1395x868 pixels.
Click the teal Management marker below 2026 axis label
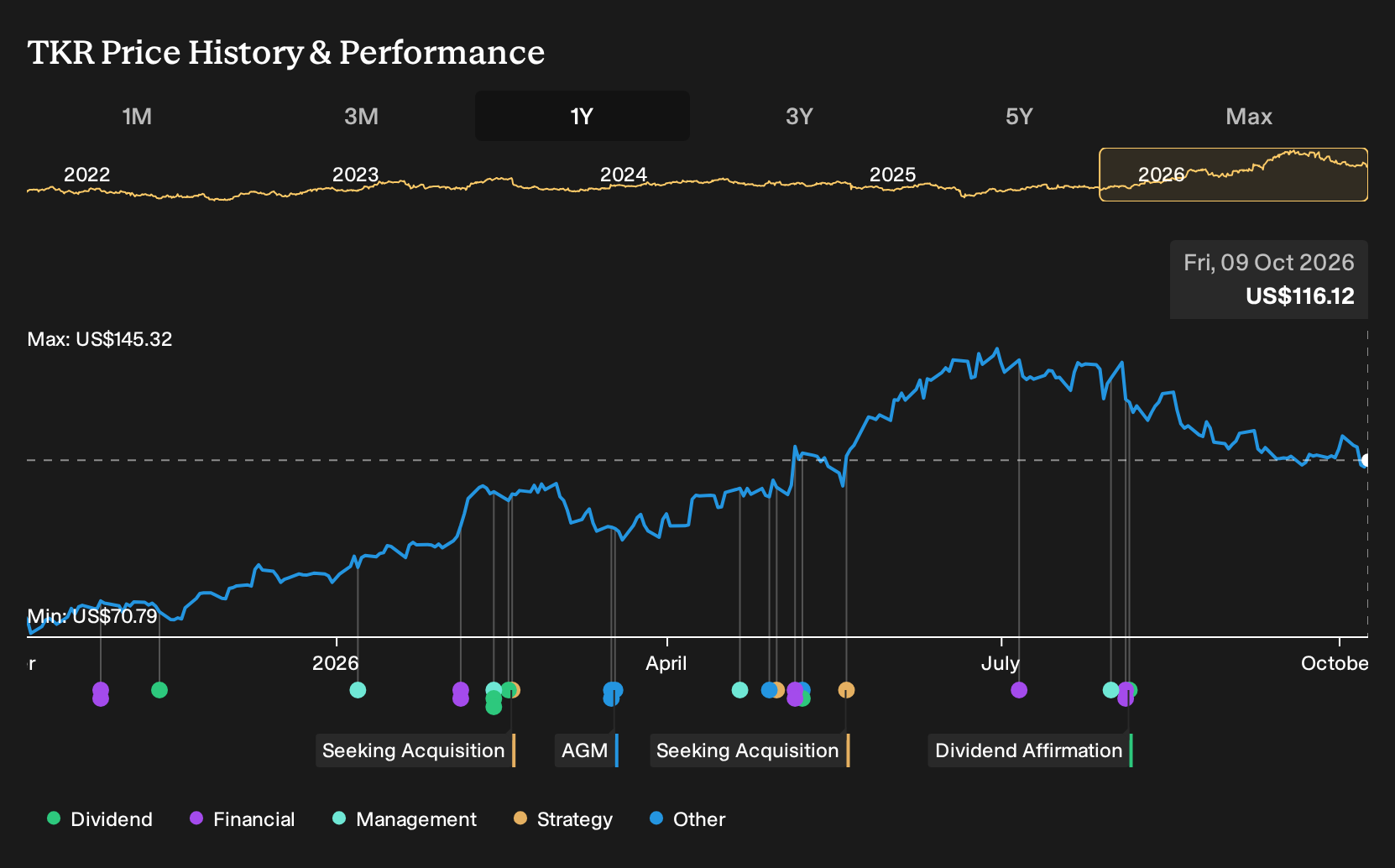click(x=358, y=690)
